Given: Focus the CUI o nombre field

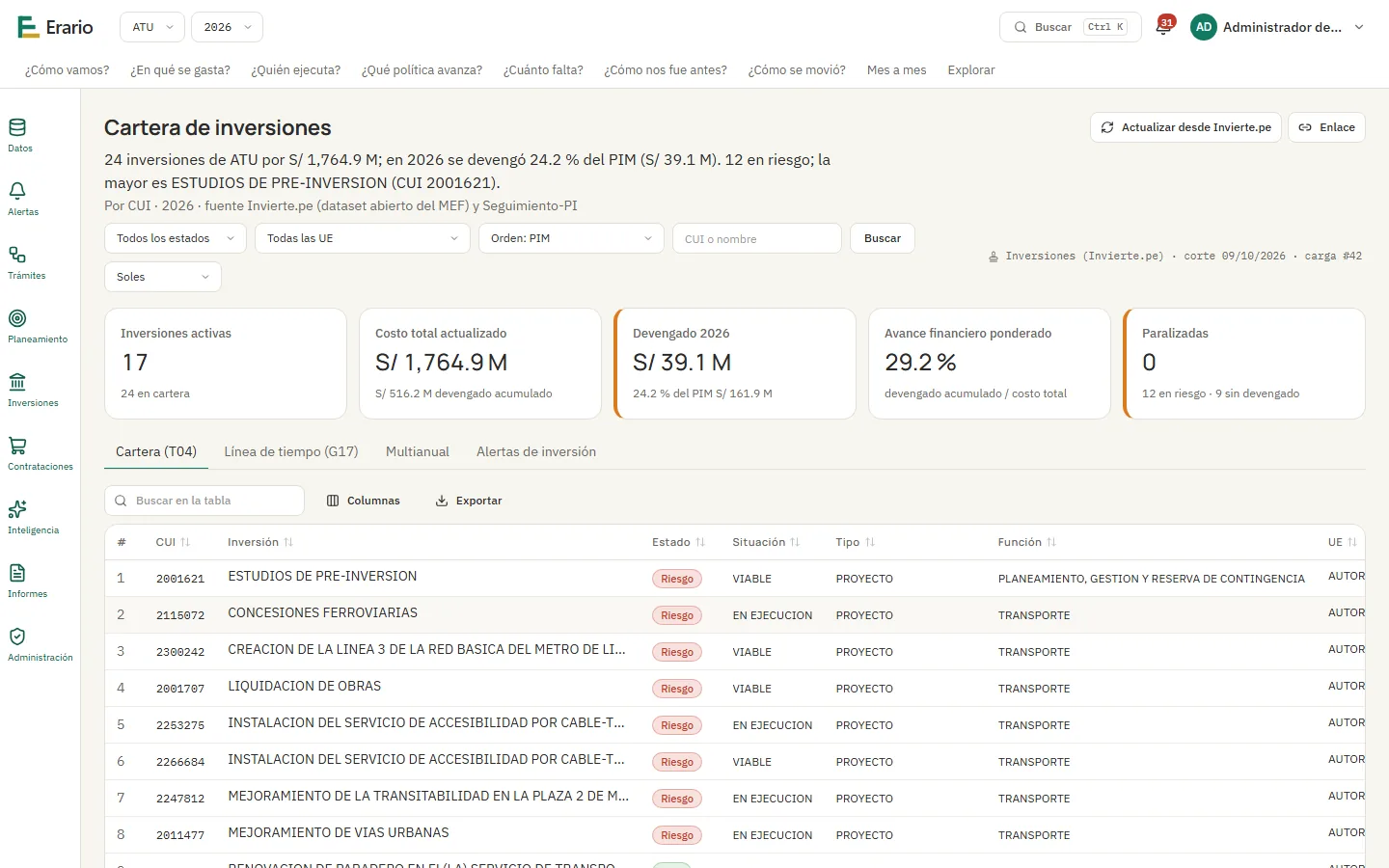Looking at the screenshot, I should tap(757, 238).
